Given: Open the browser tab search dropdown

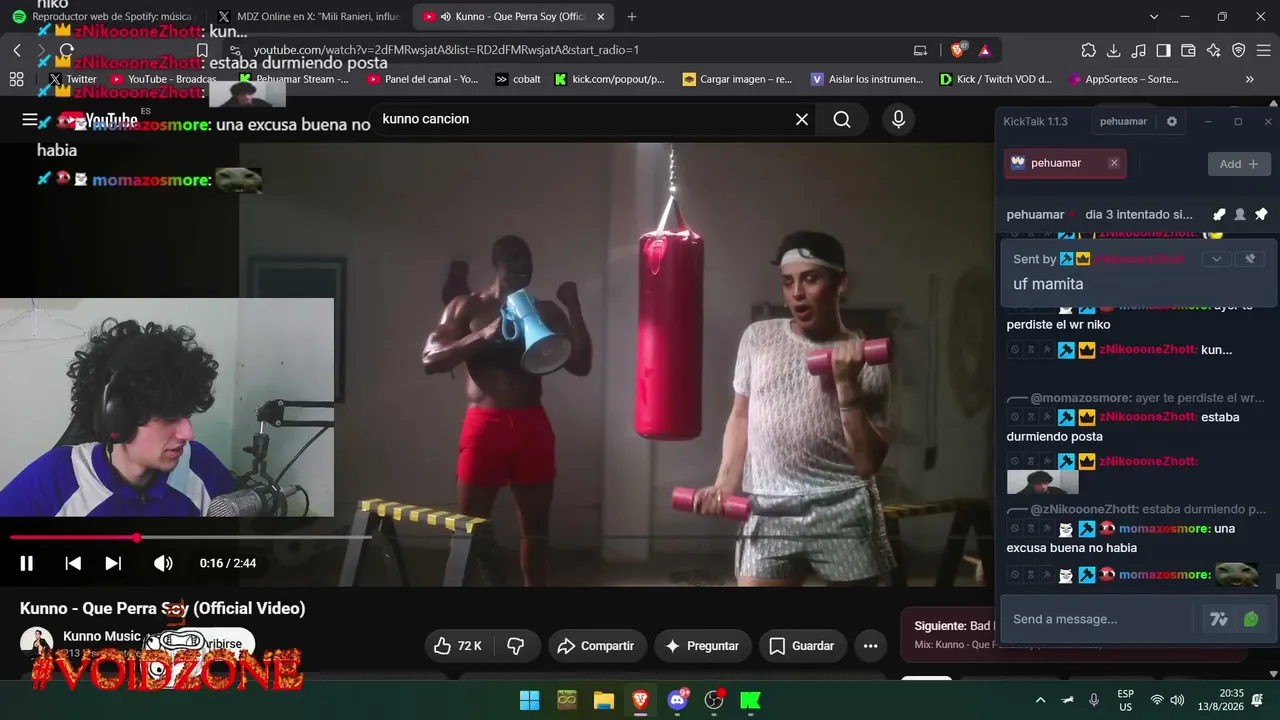Looking at the screenshot, I should coord(1154,17).
